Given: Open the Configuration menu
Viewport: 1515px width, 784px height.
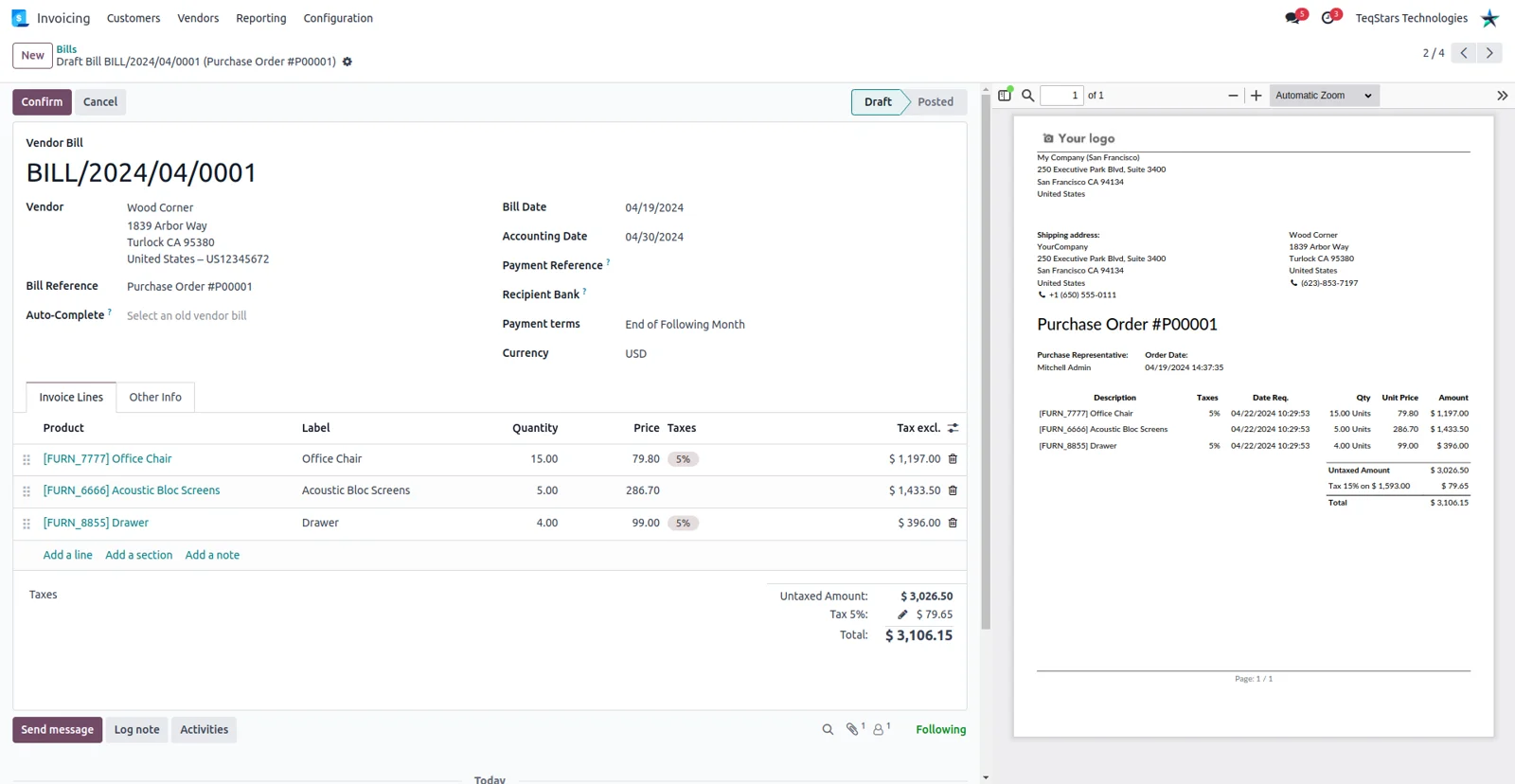Looking at the screenshot, I should click(x=338, y=18).
